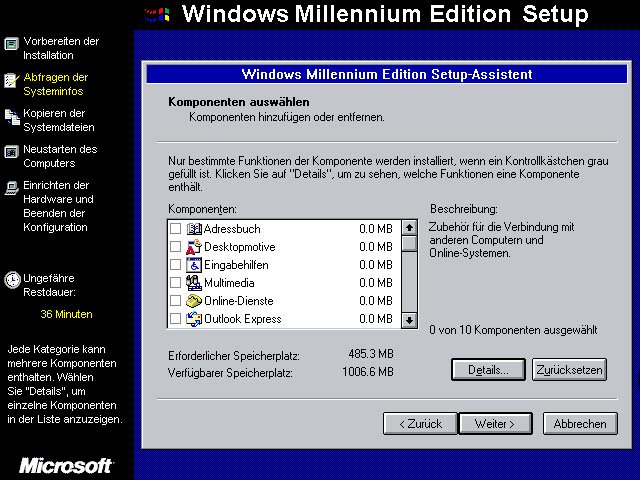Viewport: 640px width, 480px height.
Task: Click the Ungefähre Restdauer clock icon
Action: (x=11, y=279)
